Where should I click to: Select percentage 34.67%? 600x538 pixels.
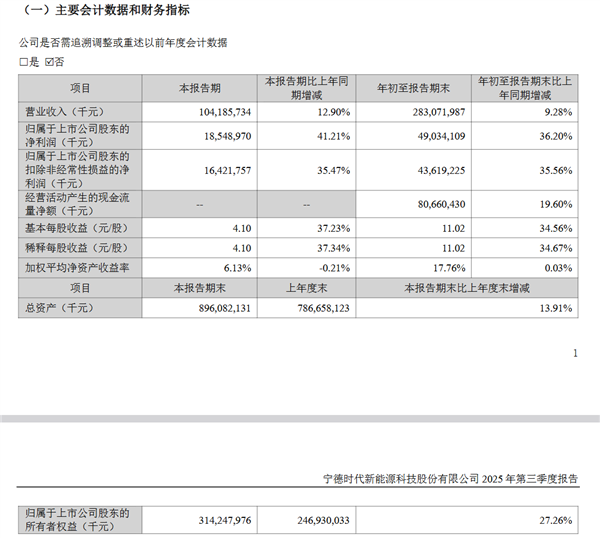pyautogui.click(x=556, y=248)
